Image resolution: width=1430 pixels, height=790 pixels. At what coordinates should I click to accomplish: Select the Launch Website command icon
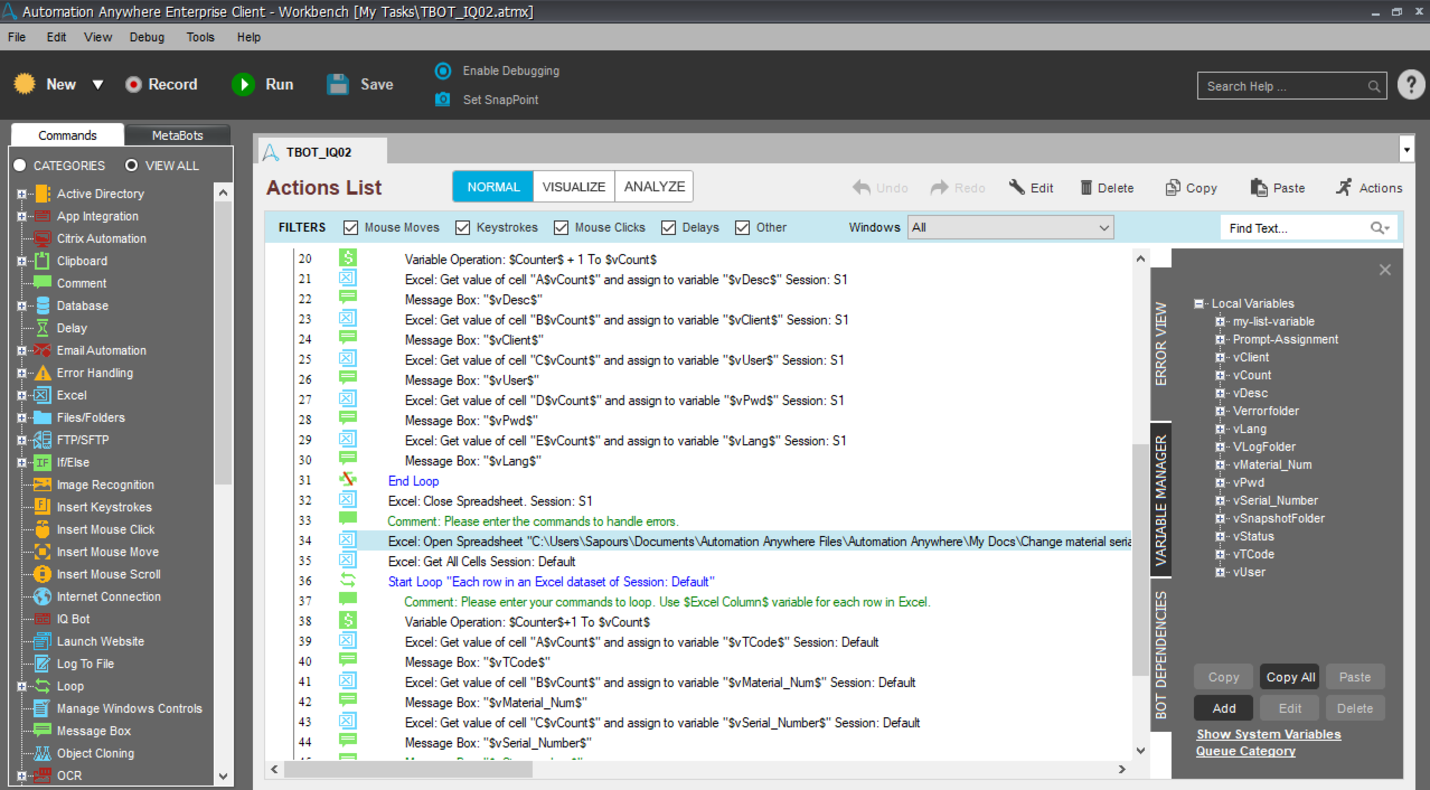click(x=42, y=642)
